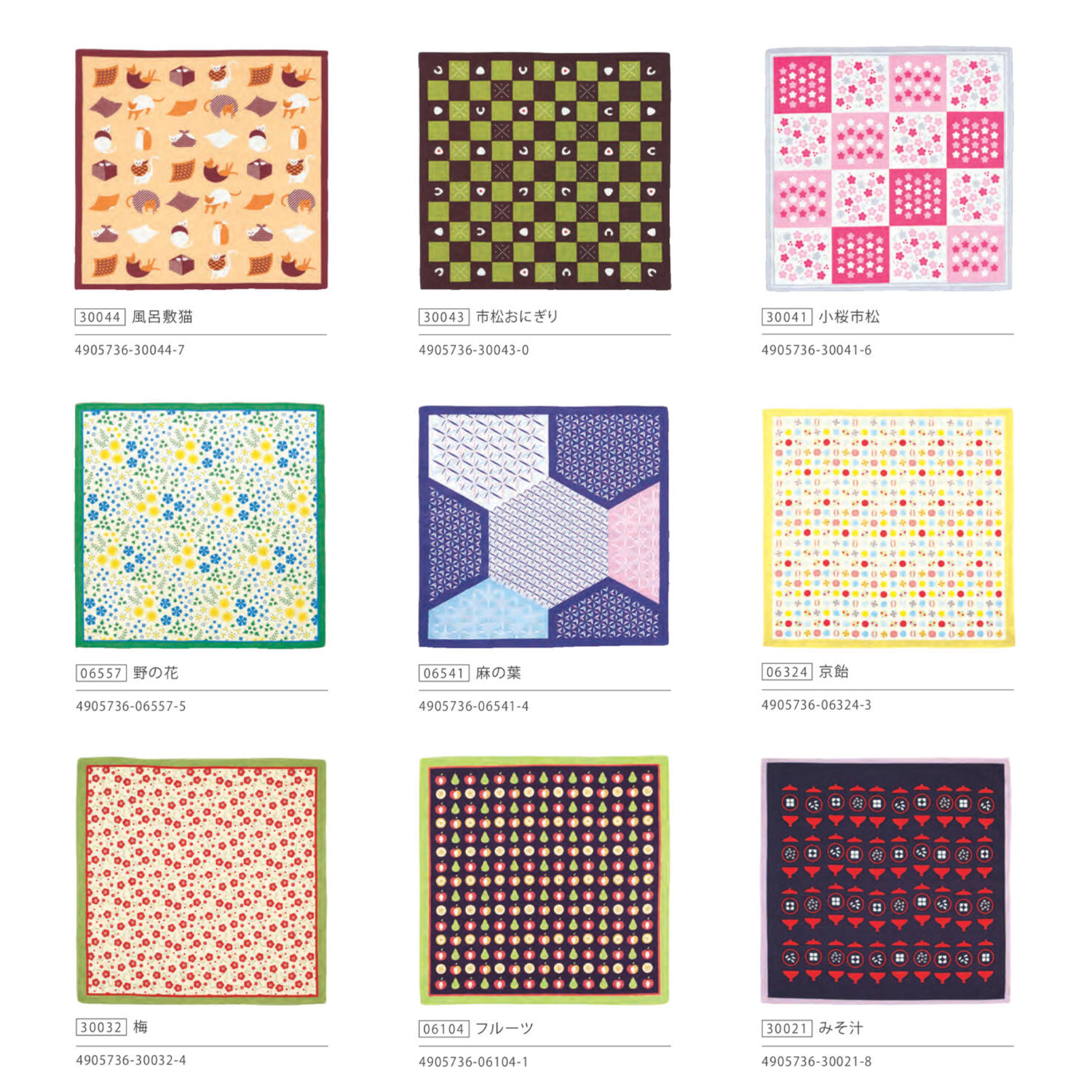Click the フルーツ product name
Screen dimensions: 1092x1092
point(505,1028)
